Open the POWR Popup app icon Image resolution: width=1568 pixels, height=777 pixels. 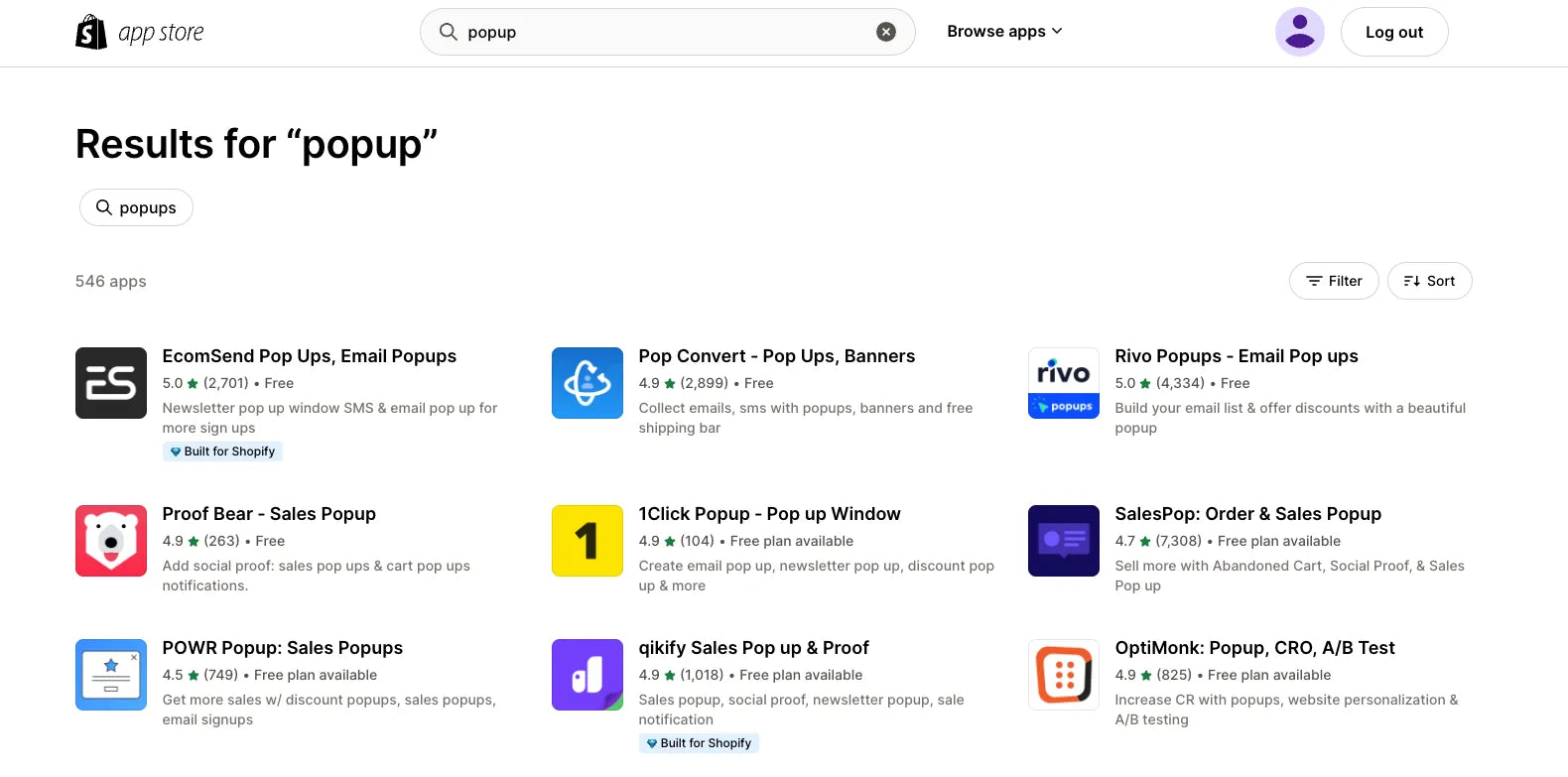111,675
